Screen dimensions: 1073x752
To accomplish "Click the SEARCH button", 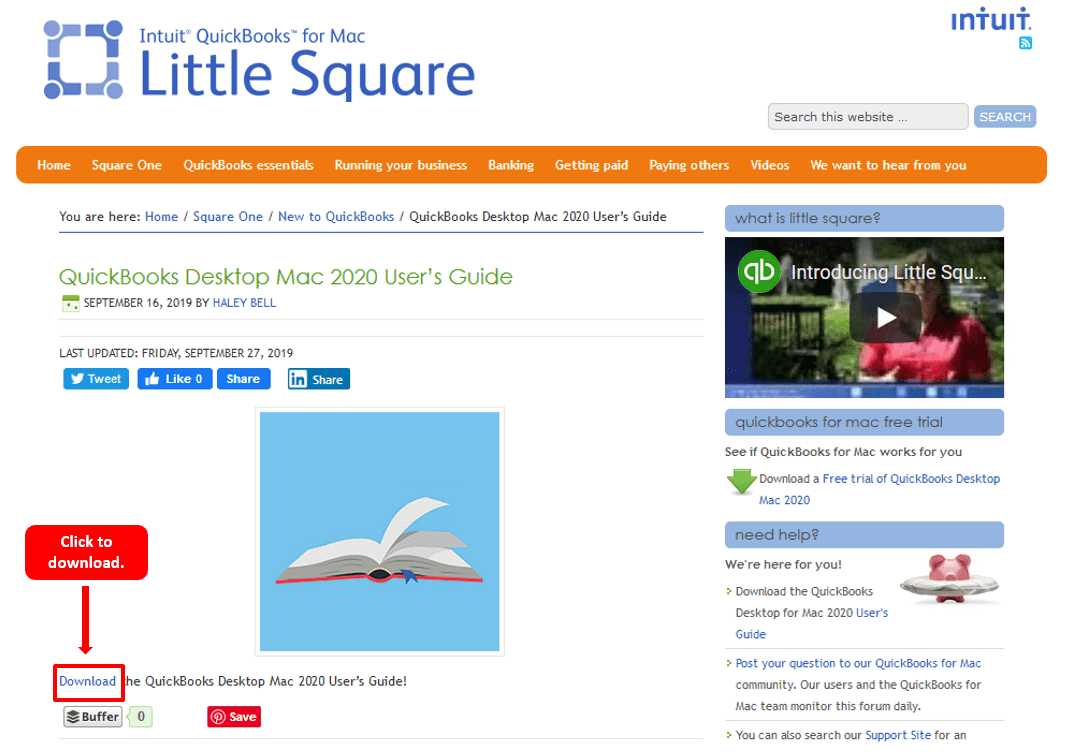I will pos(1005,116).
